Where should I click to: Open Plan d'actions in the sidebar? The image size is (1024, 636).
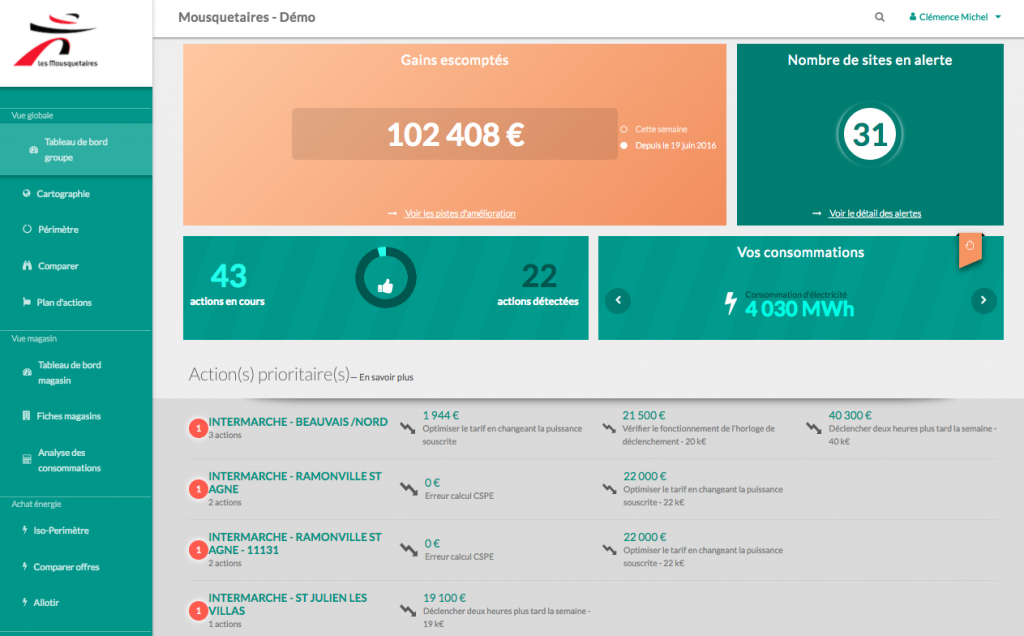[64, 302]
